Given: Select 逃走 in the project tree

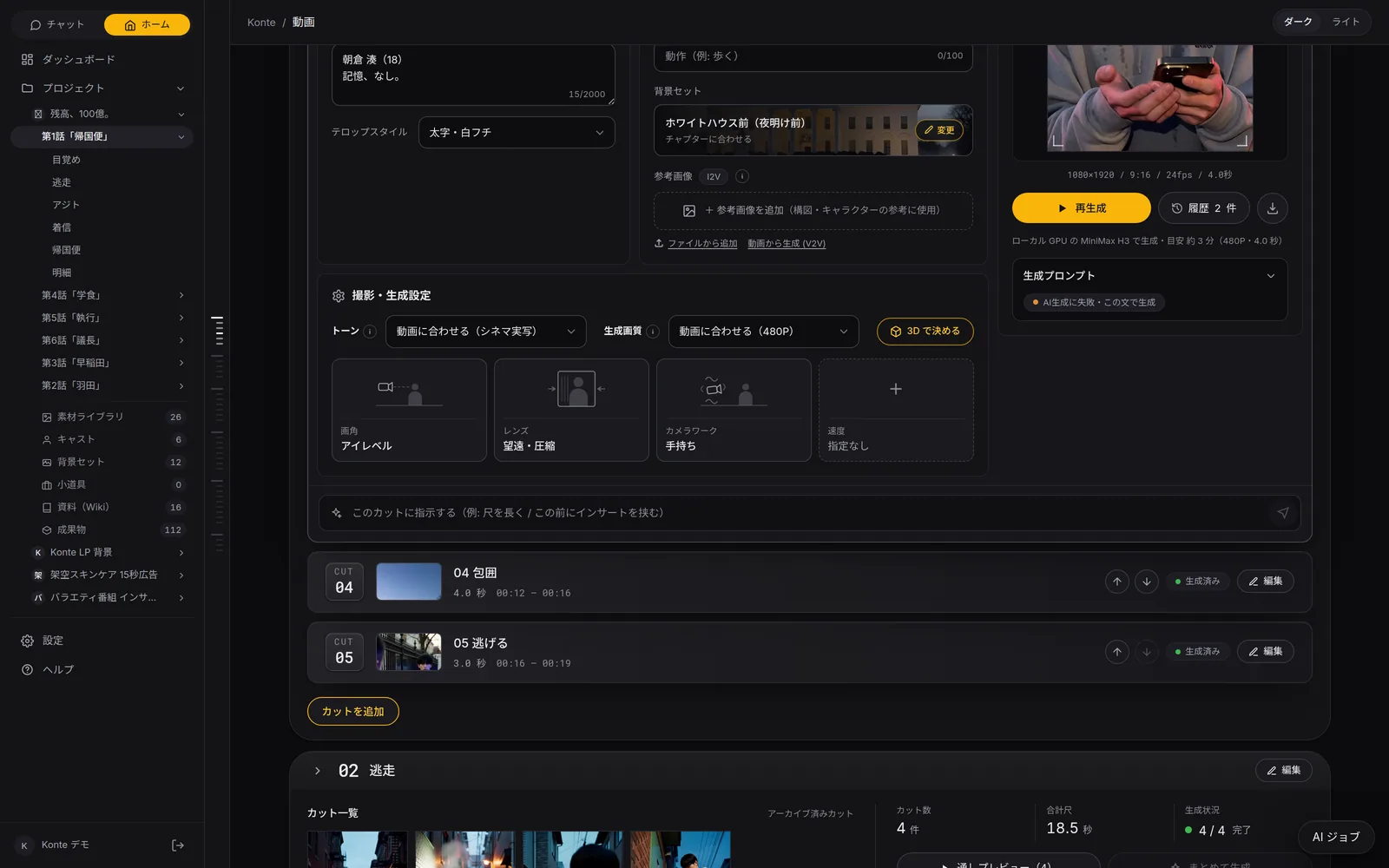Looking at the screenshot, I should (x=62, y=182).
